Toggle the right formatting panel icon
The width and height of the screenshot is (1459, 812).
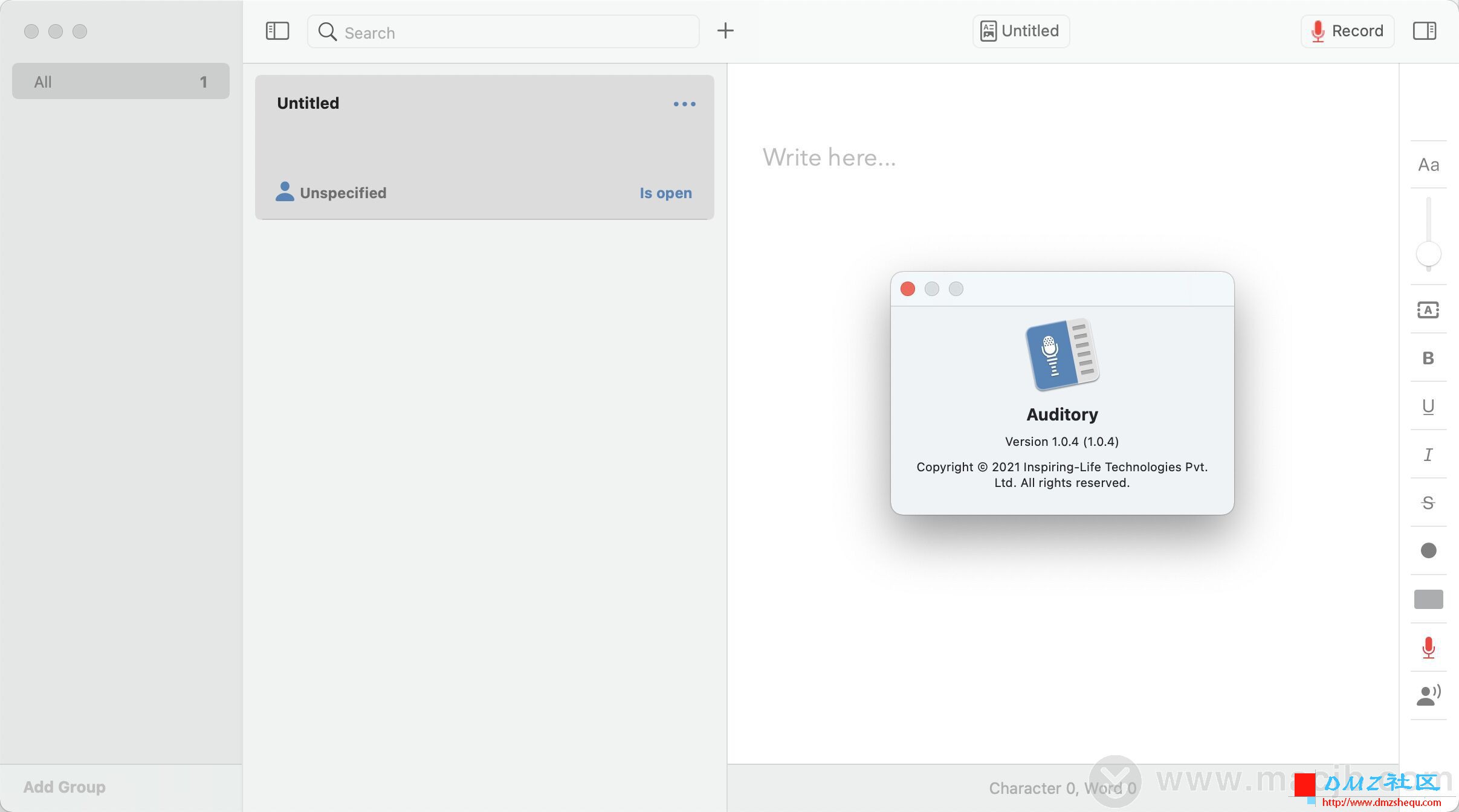click(1424, 31)
